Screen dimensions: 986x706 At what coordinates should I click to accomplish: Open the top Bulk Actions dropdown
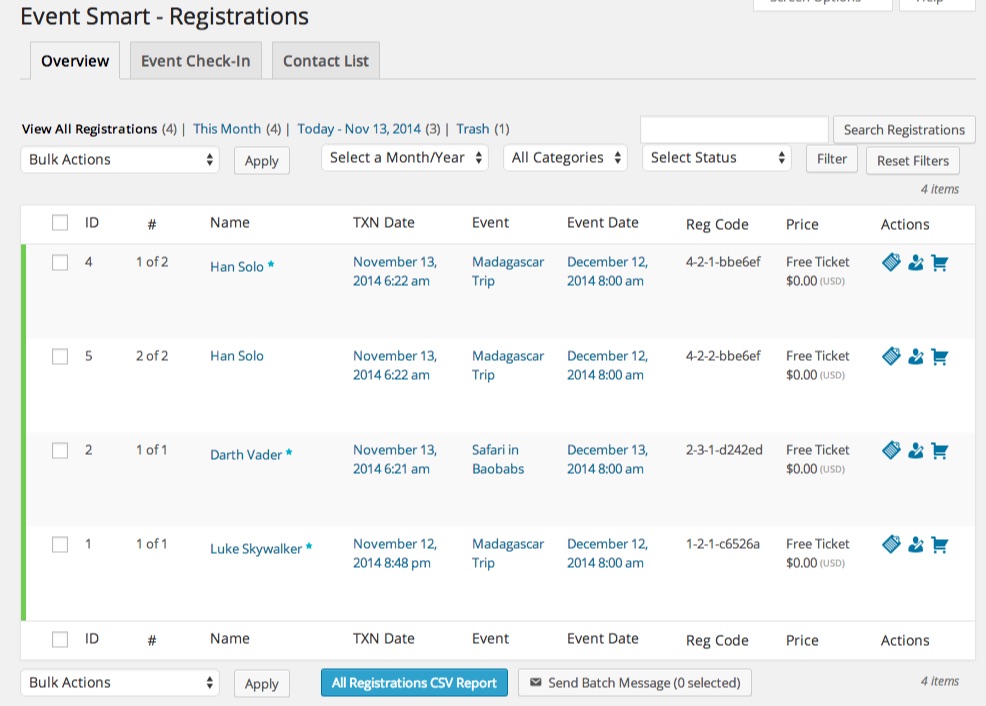[120, 160]
